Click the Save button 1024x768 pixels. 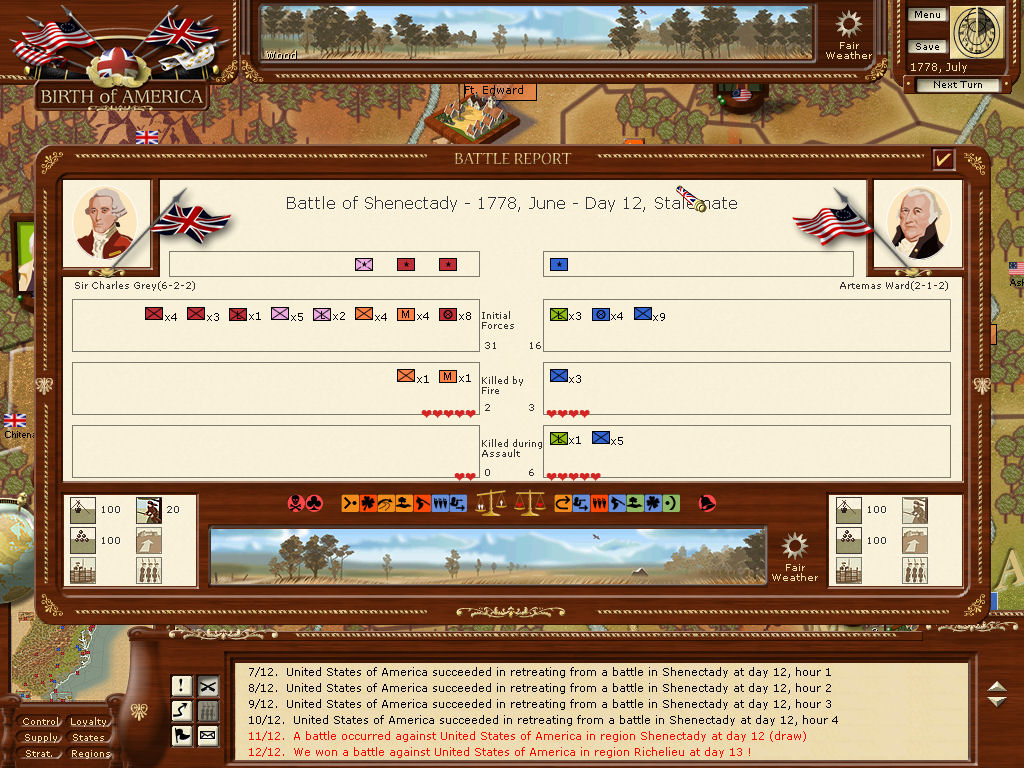pyautogui.click(x=927, y=47)
